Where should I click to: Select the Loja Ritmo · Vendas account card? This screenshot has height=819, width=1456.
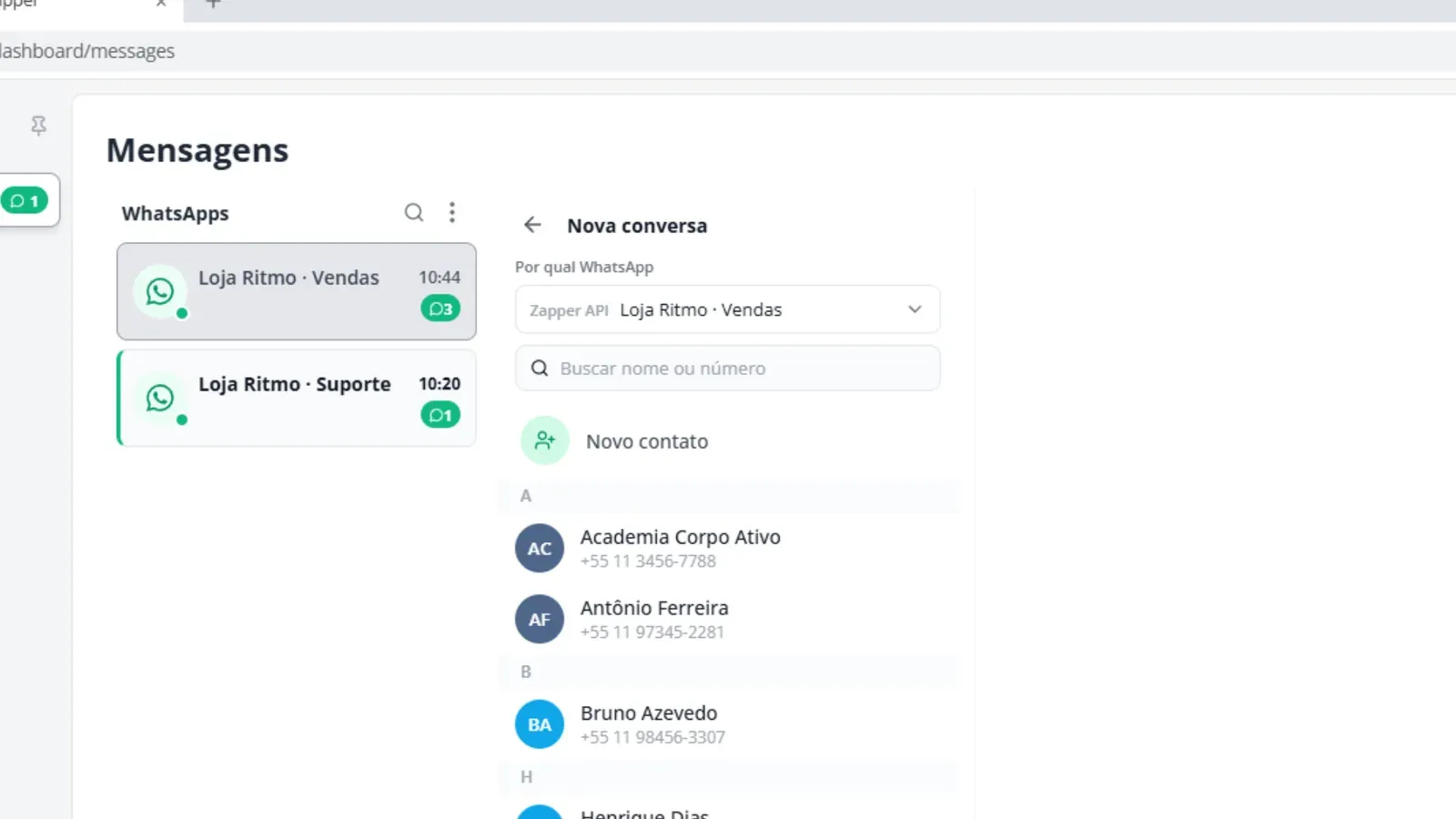[297, 291]
